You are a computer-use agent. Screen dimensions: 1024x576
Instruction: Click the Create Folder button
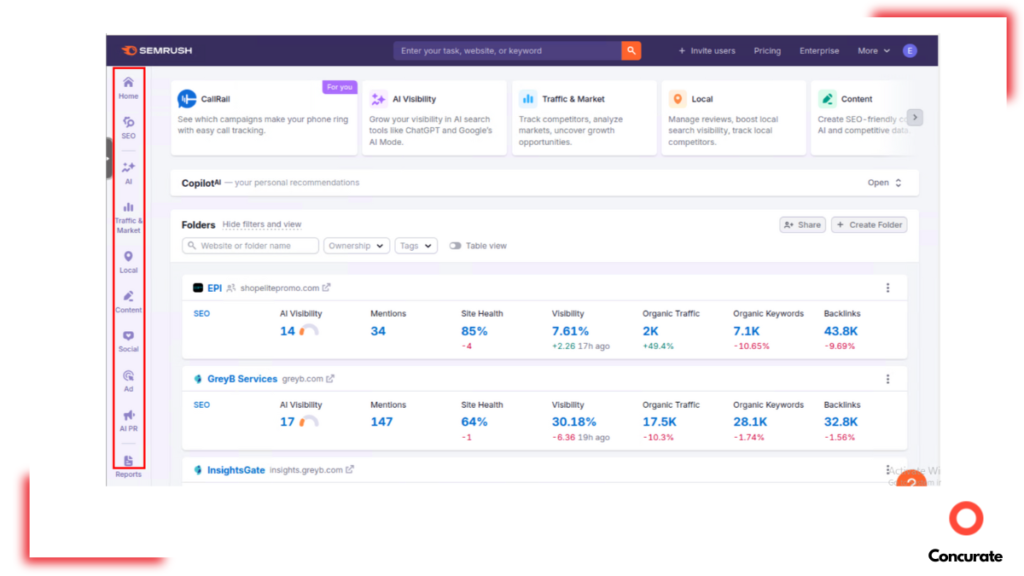(x=869, y=224)
